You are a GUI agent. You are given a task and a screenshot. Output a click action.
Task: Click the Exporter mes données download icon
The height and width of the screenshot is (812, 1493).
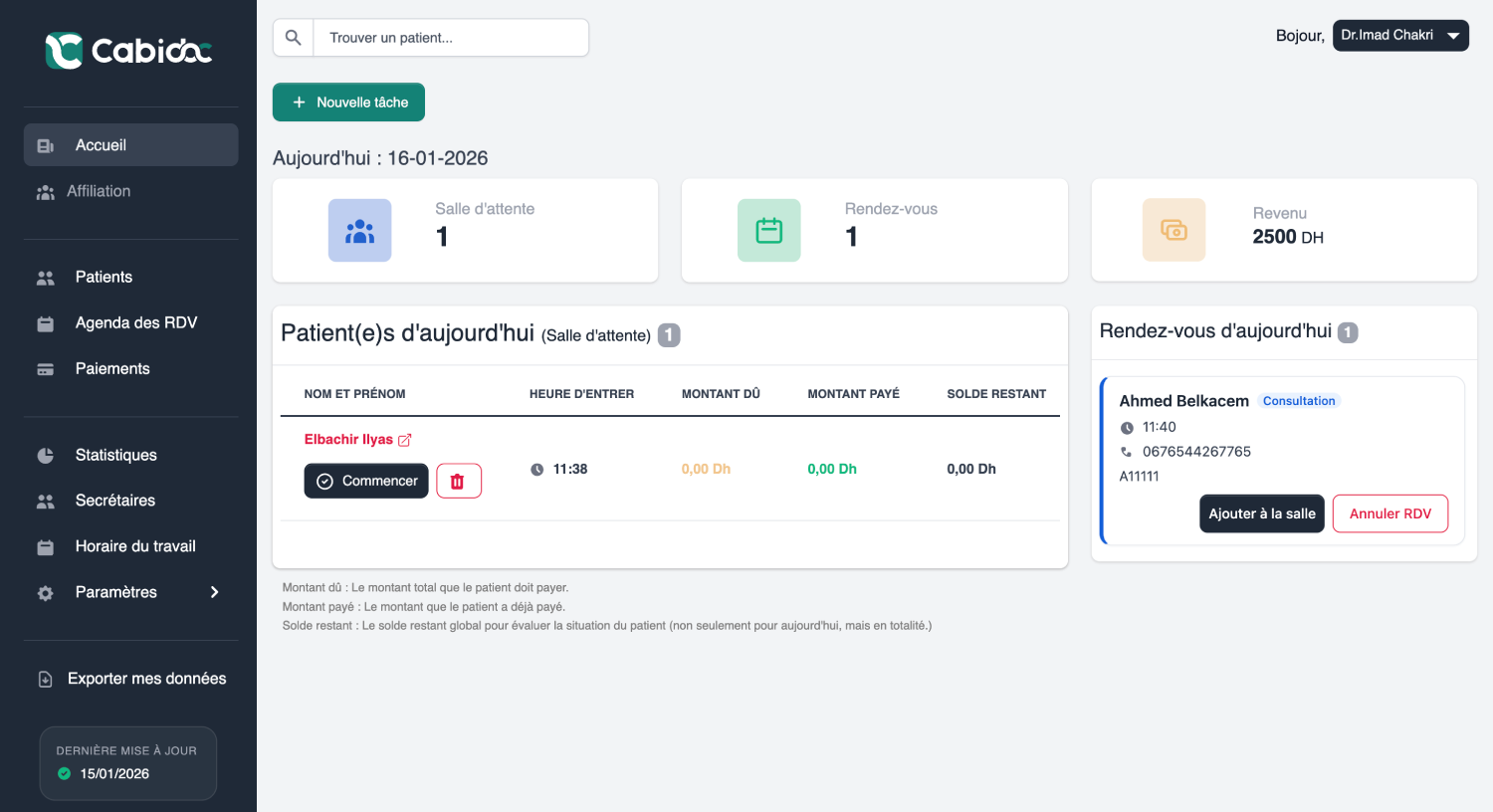pos(45,678)
